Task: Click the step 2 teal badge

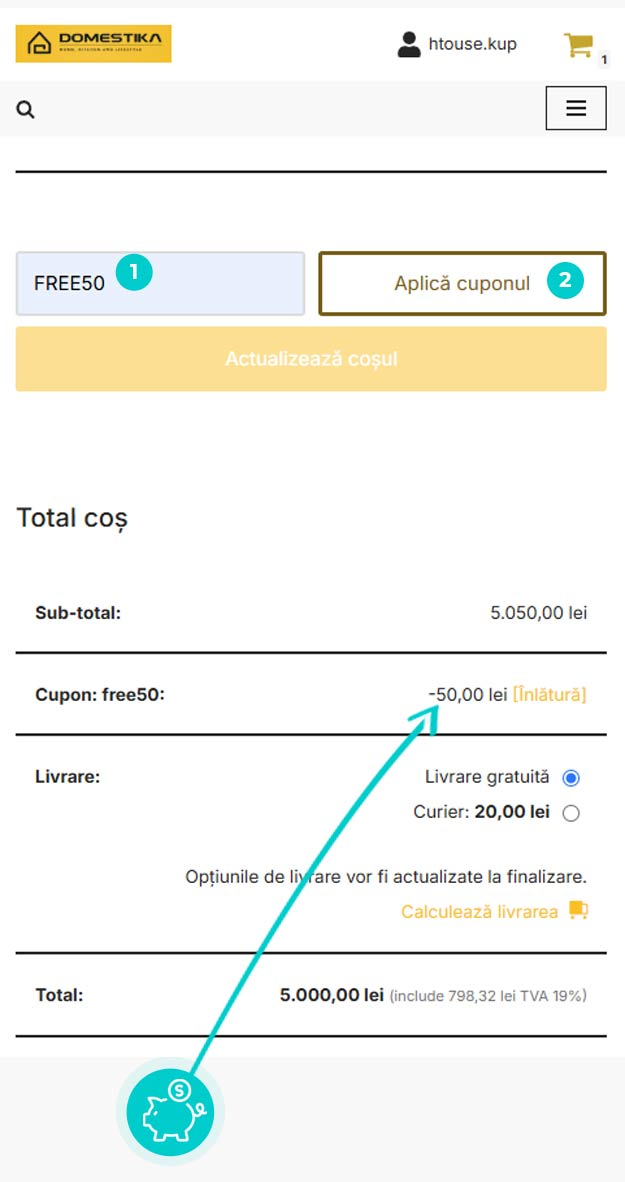Action: click(565, 281)
